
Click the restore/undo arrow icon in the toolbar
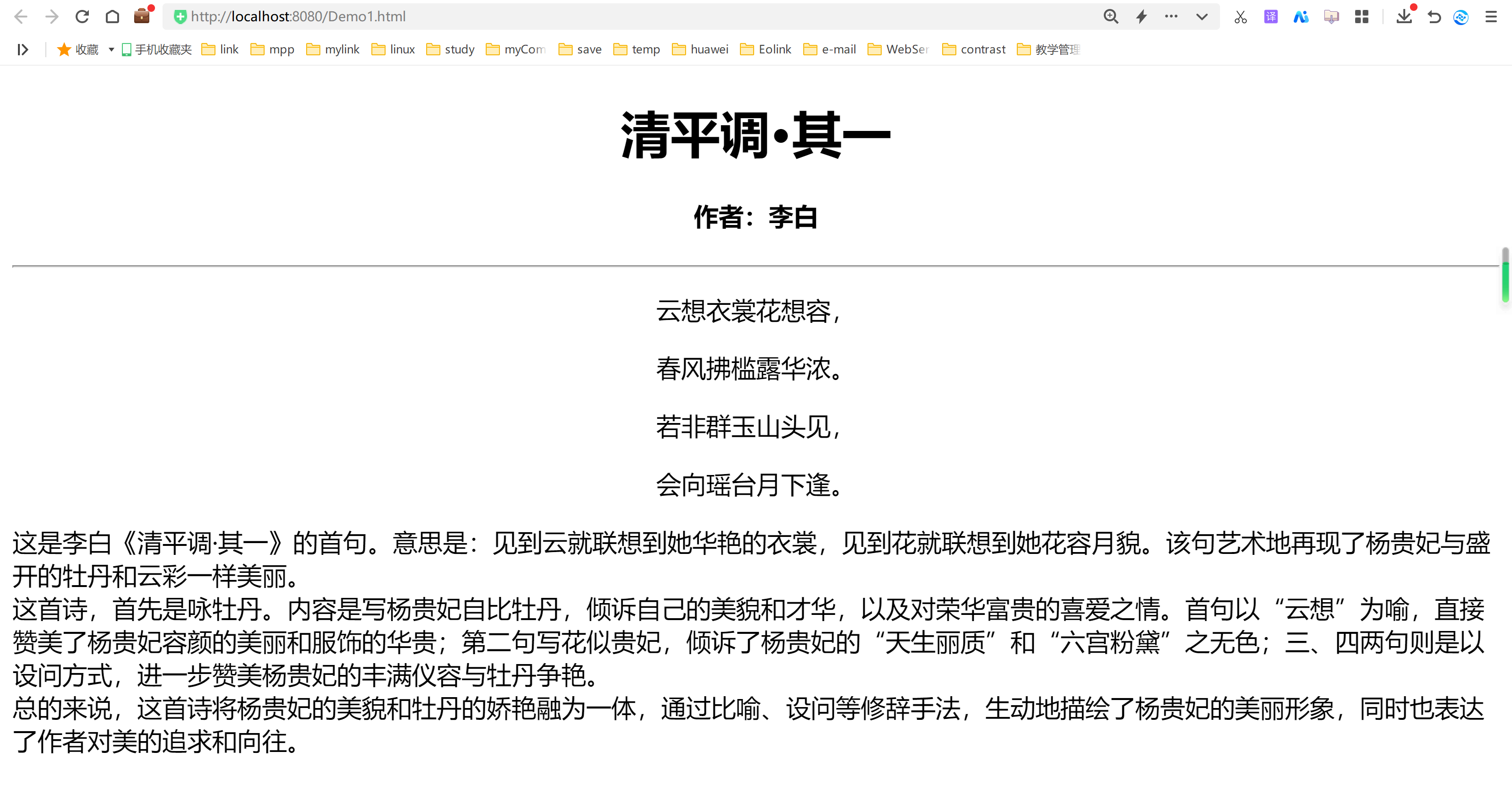1434,17
